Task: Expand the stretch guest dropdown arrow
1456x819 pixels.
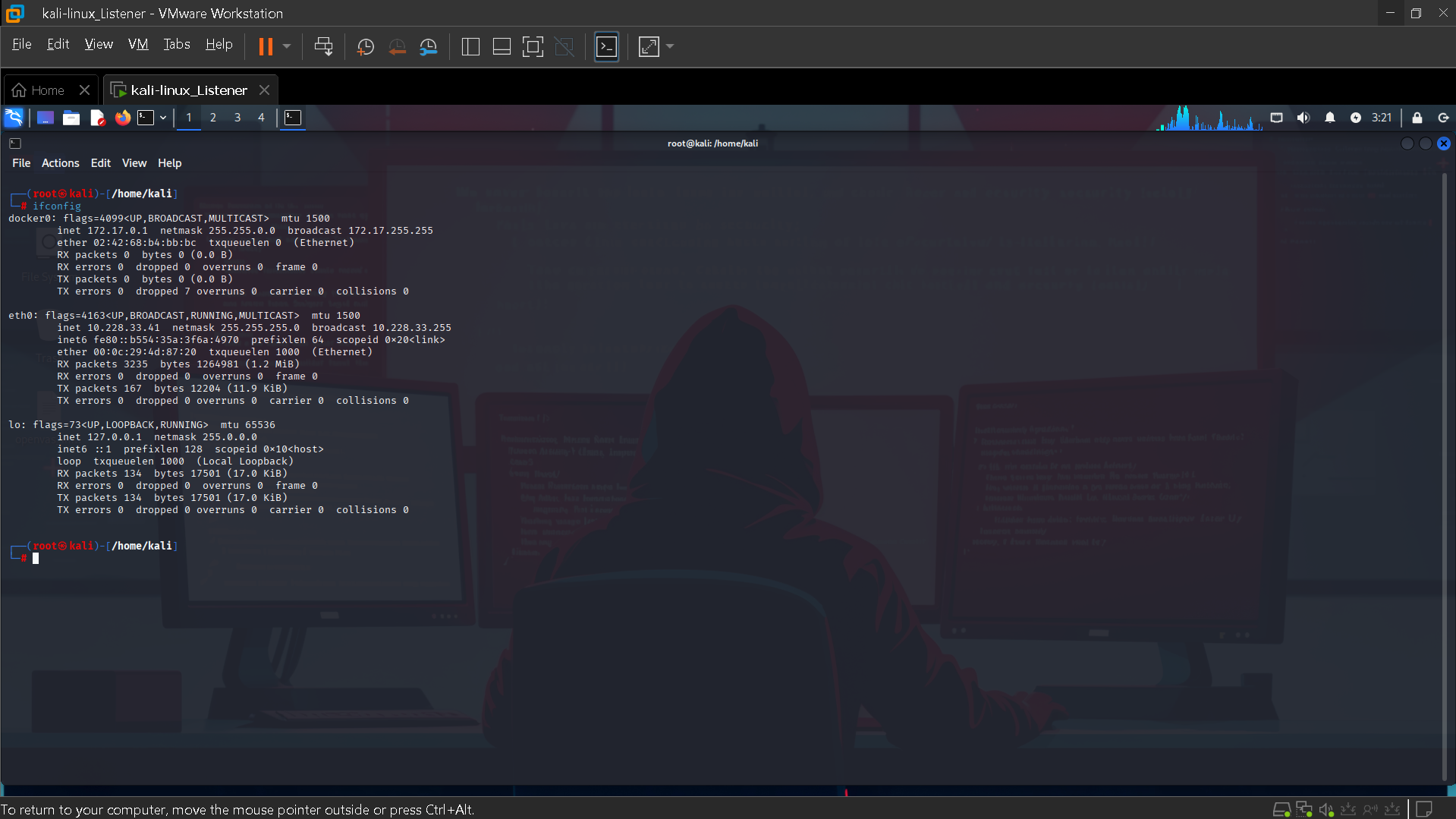Action: click(x=670, y=47)
